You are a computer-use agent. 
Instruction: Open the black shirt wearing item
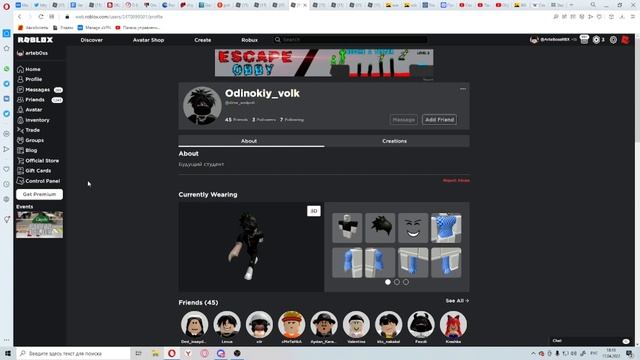[x=347, y=227]
